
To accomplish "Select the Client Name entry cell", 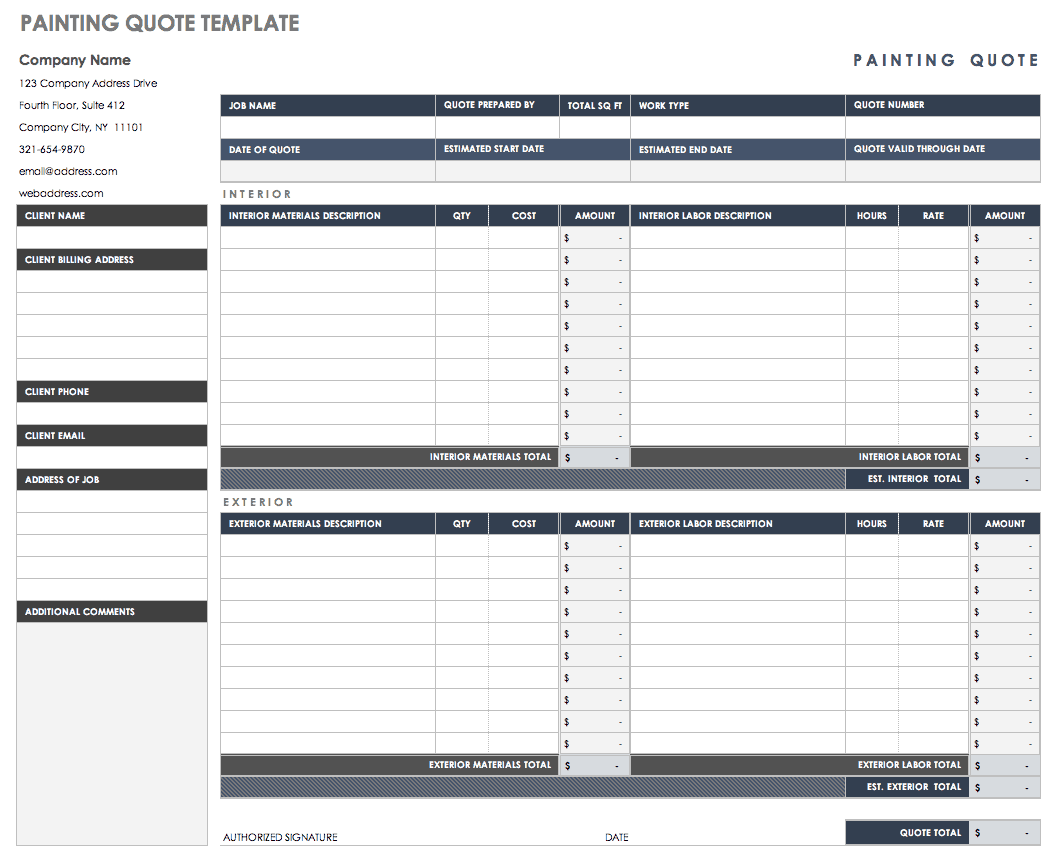I will click(x=111, y=237).
